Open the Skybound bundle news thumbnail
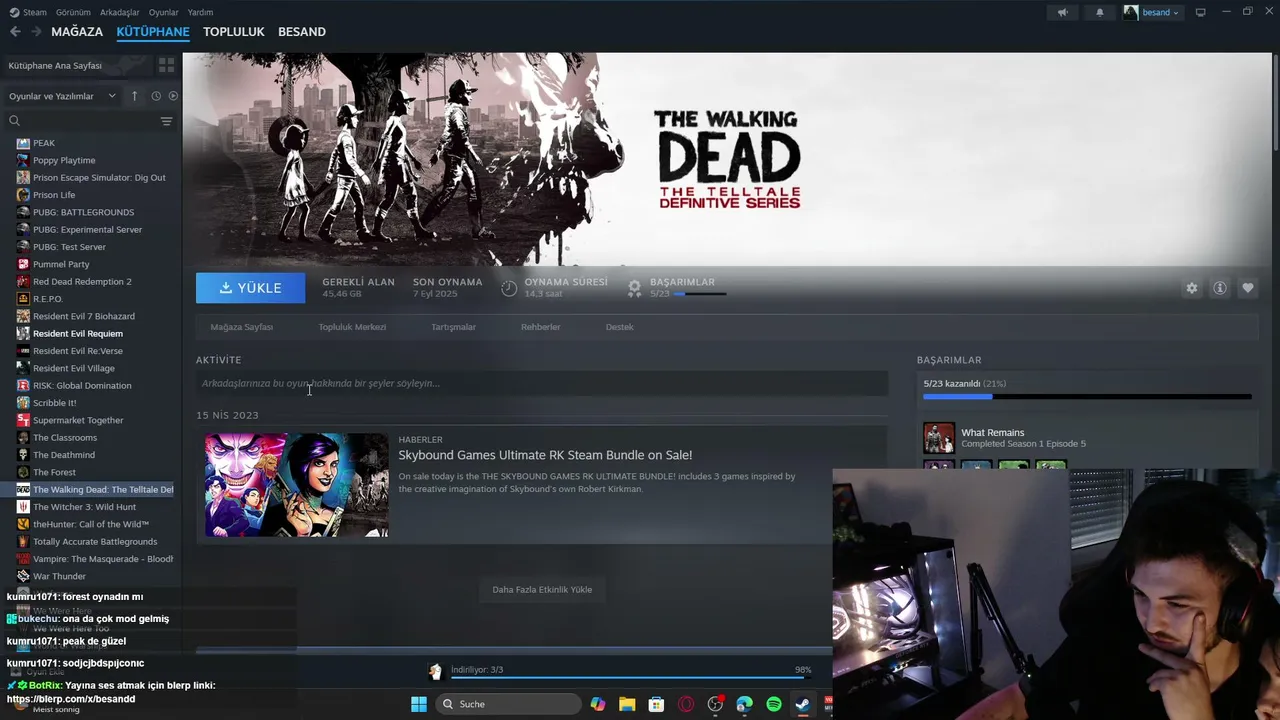 tap(297, 485)
